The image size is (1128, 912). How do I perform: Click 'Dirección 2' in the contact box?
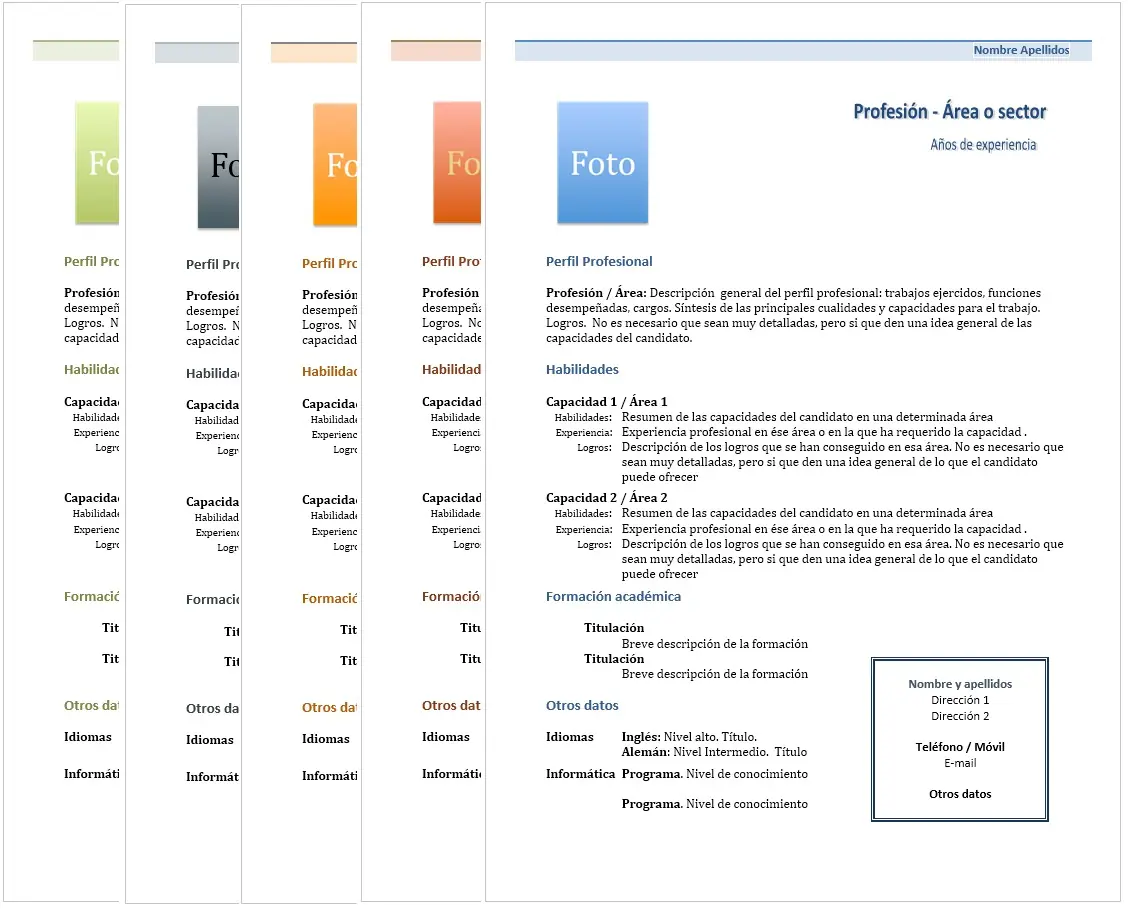pyautogui.click(x=960, y=716)
